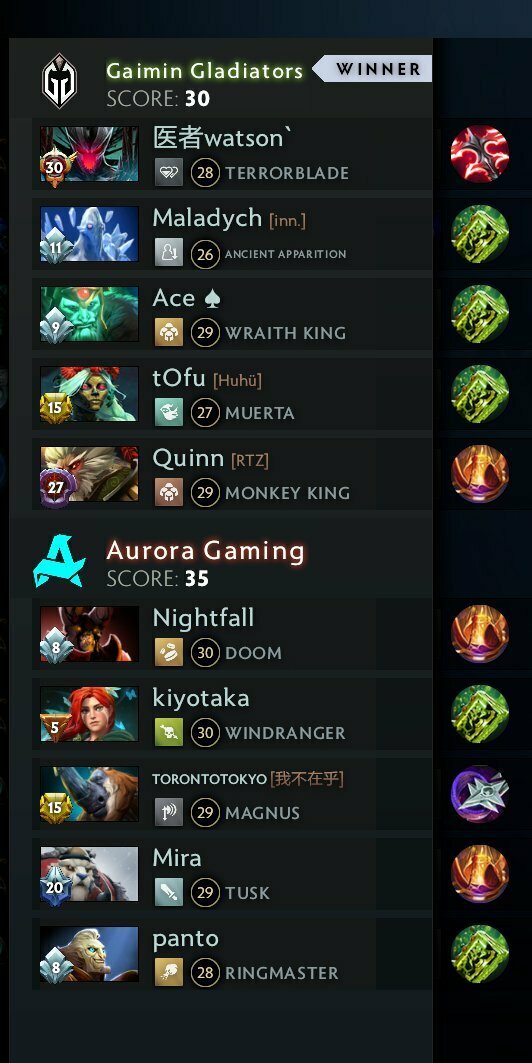532x1063 pixels.
Task: Click the green Windranger facet square icon
Action: [169, 733]
